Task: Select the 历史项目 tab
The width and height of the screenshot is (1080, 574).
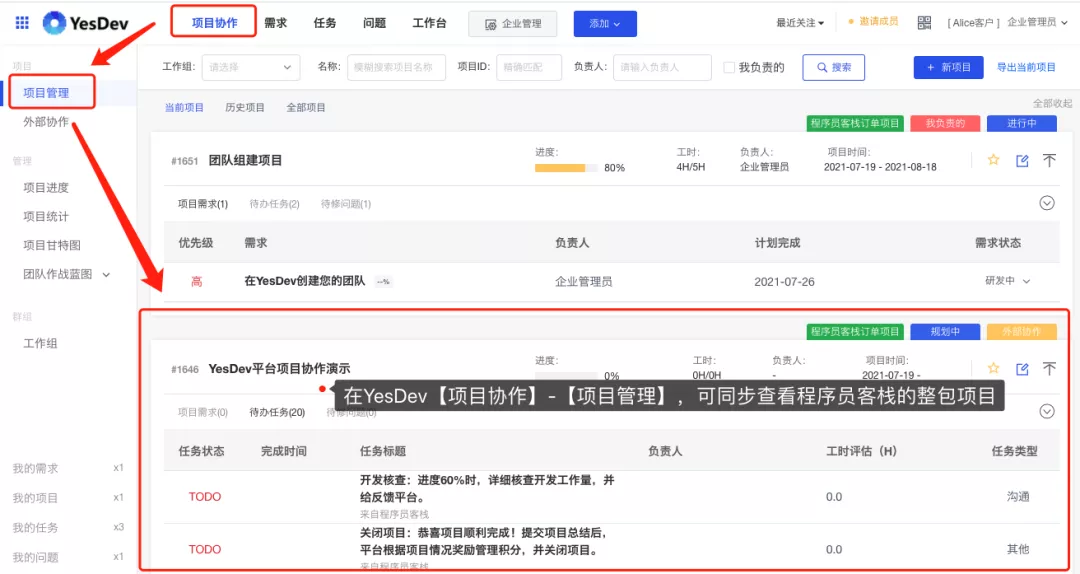Action: pyautogui.click(x=245, y=107)
